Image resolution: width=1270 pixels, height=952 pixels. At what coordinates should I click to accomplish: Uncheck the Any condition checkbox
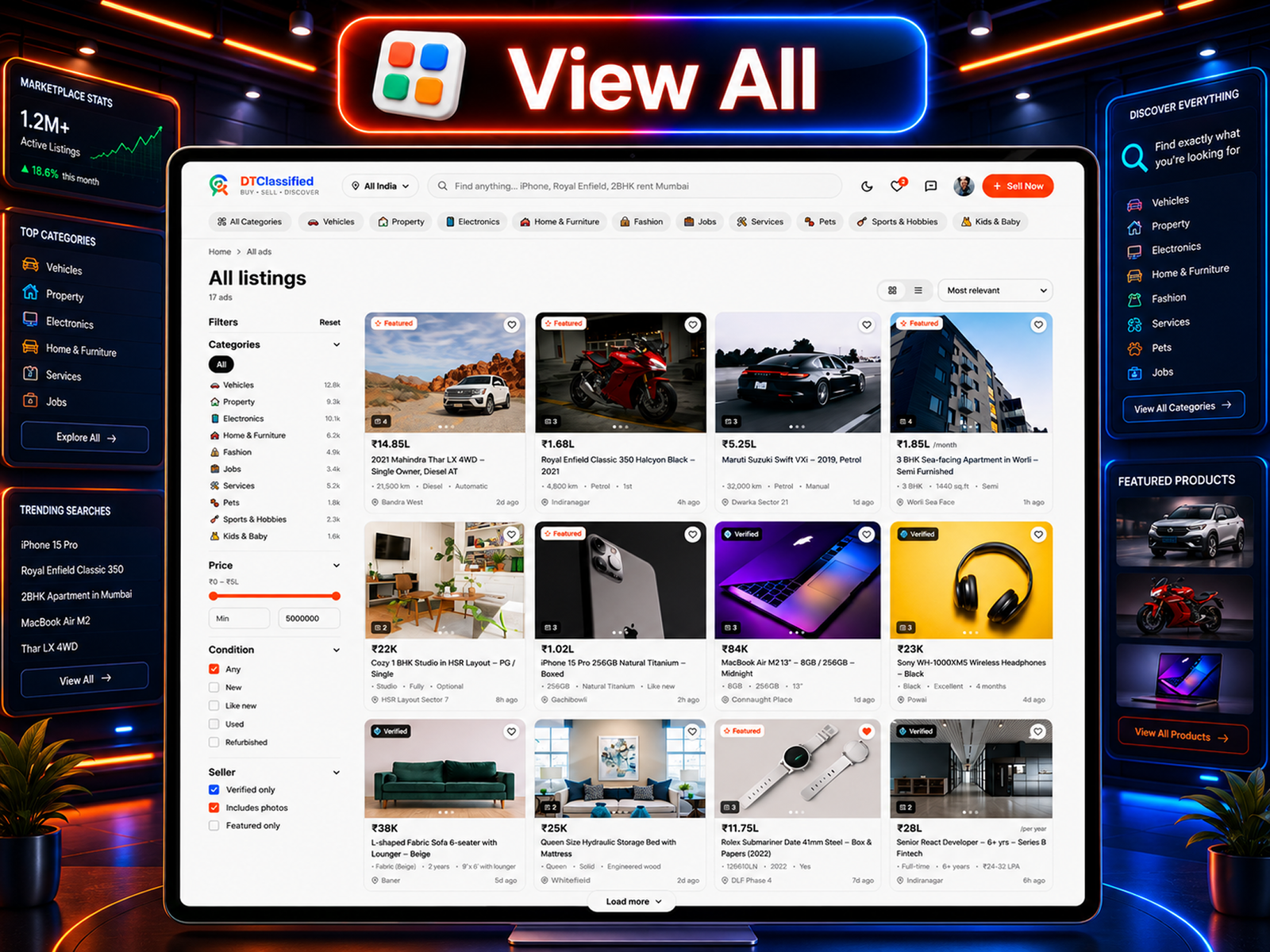coord(214,669)
